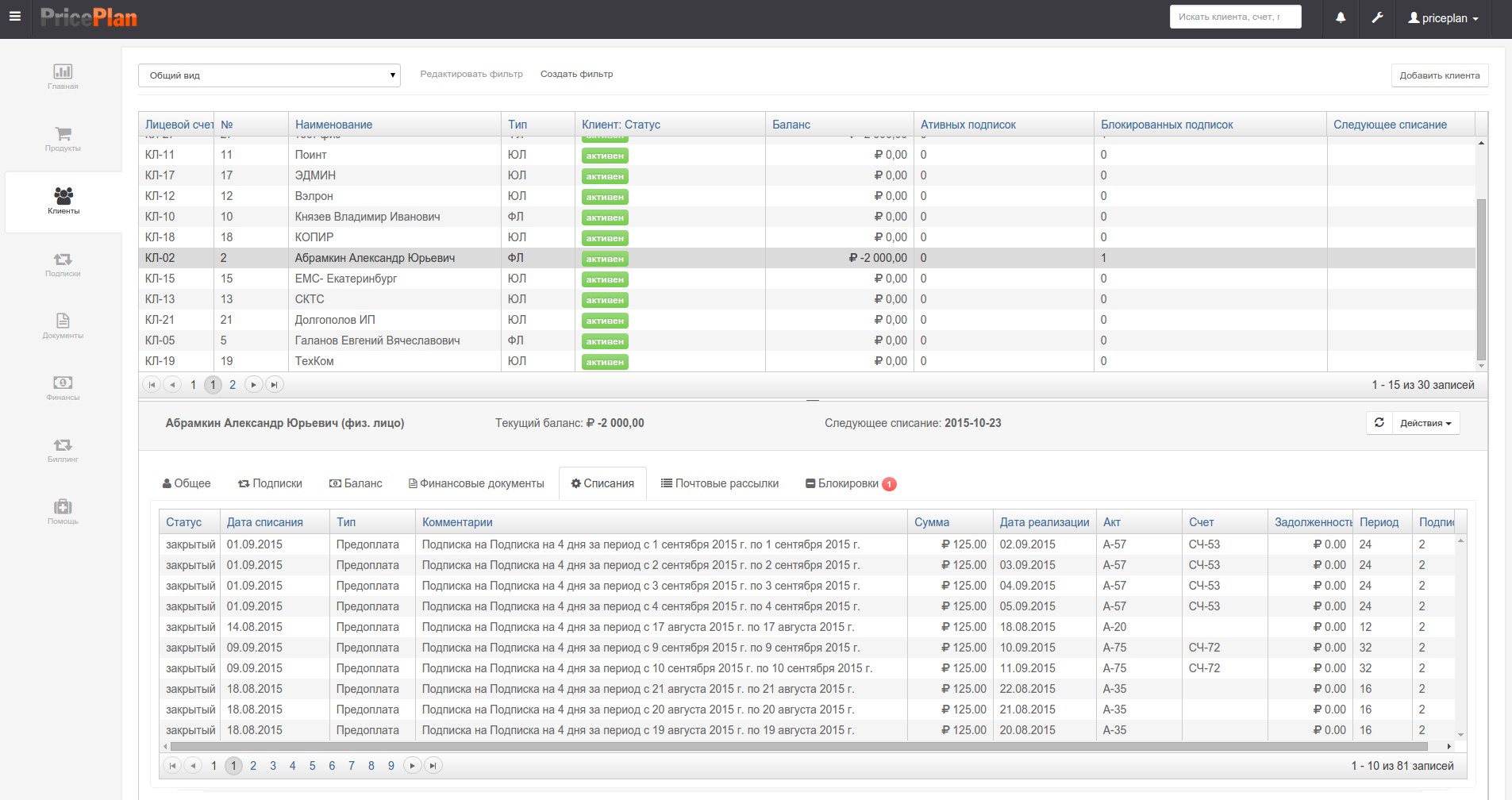The image size is (1512, 800).
Task: Open Документы section in sidebar
Action: tap(63, 325)
